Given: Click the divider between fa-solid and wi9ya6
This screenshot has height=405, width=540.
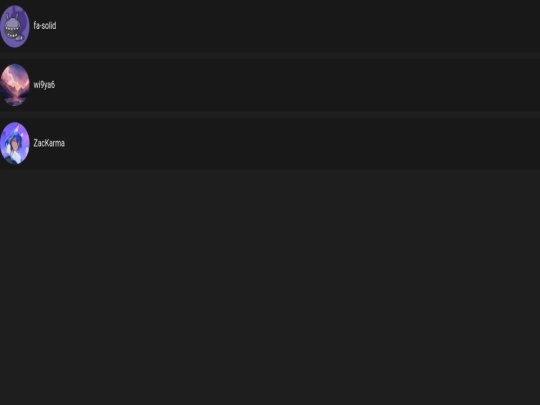Looking at the screenshot, I should point(270,55).
